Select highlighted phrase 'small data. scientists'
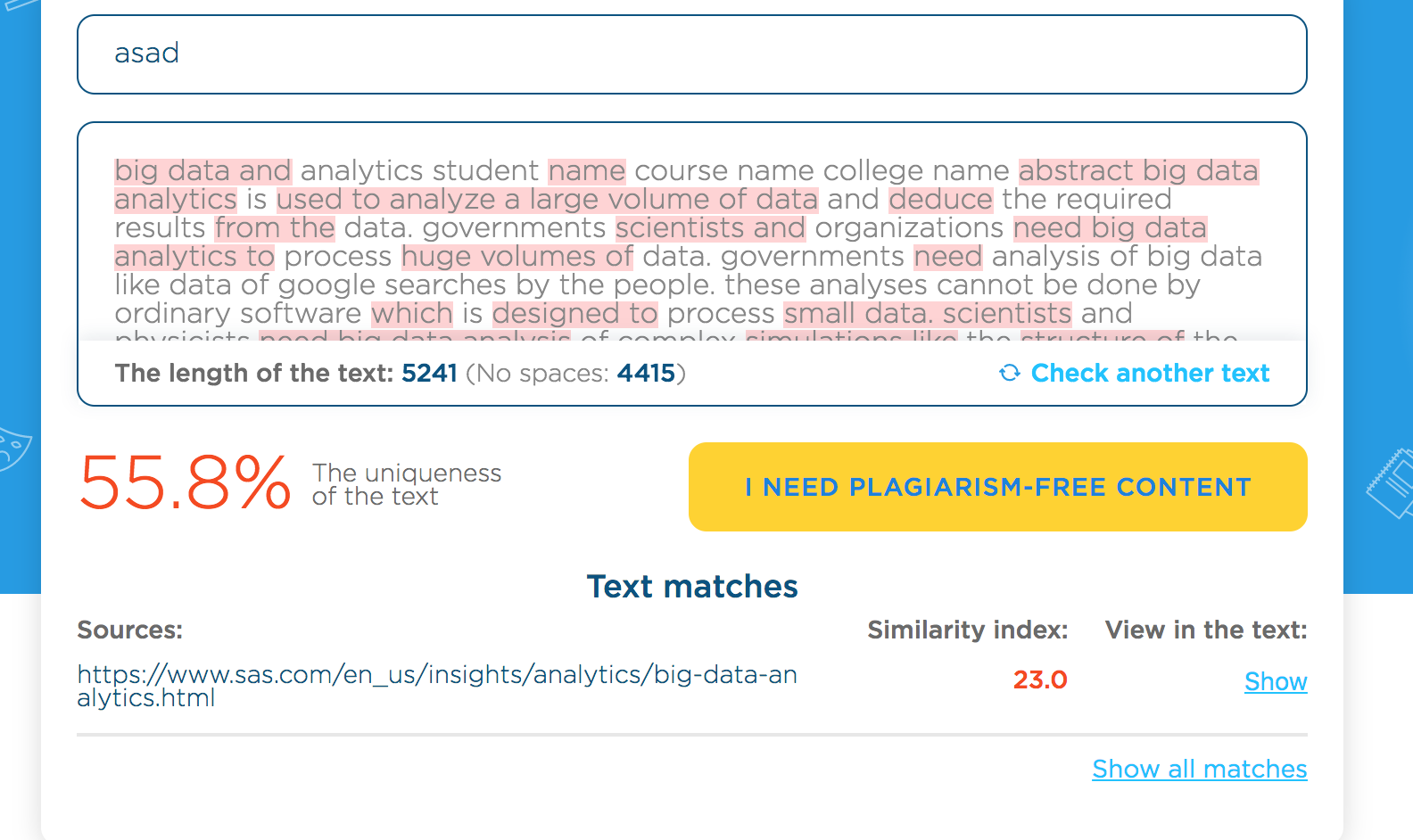 pos(928,313)
